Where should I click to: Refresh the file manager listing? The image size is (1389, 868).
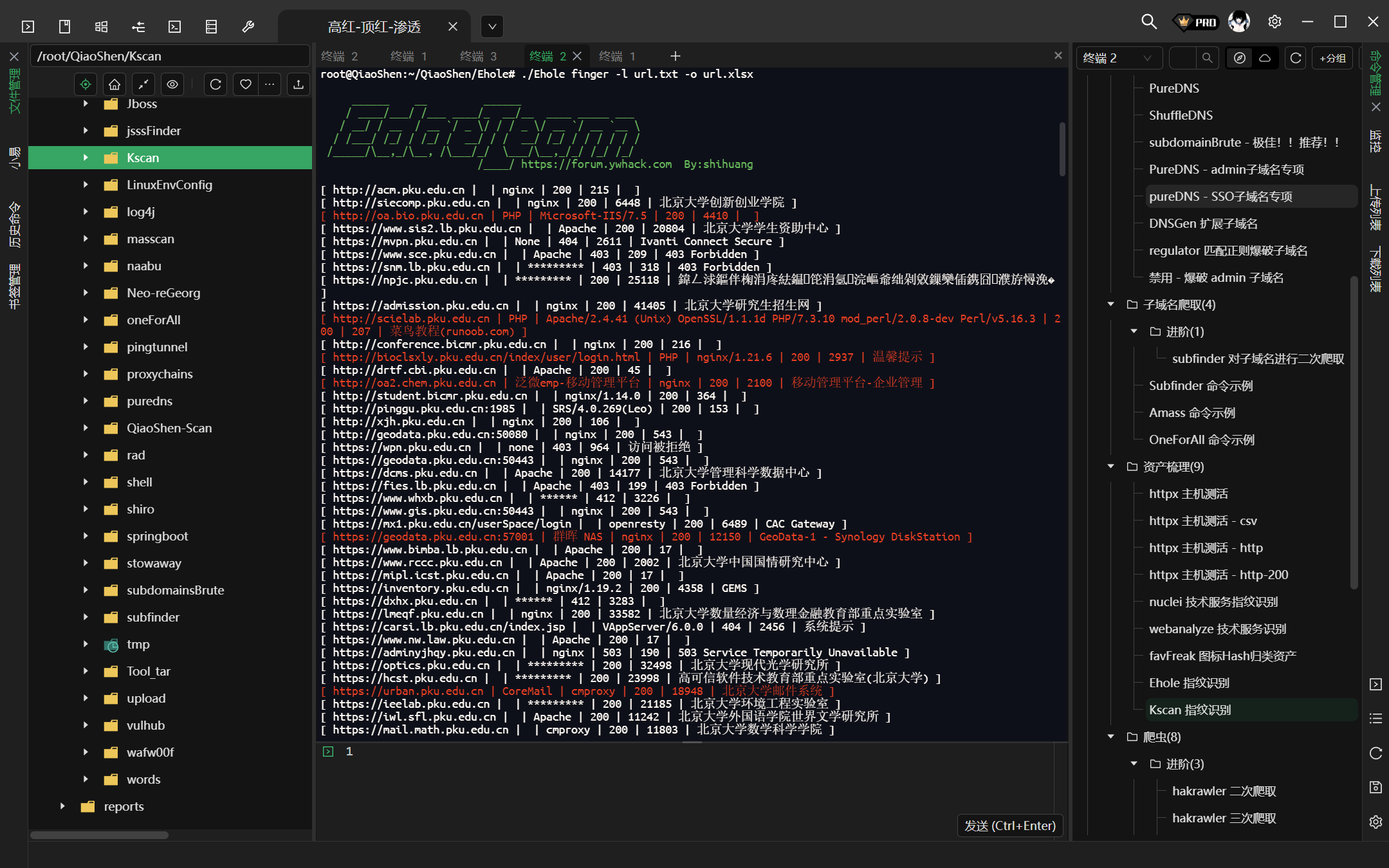(x=216, y=84)
